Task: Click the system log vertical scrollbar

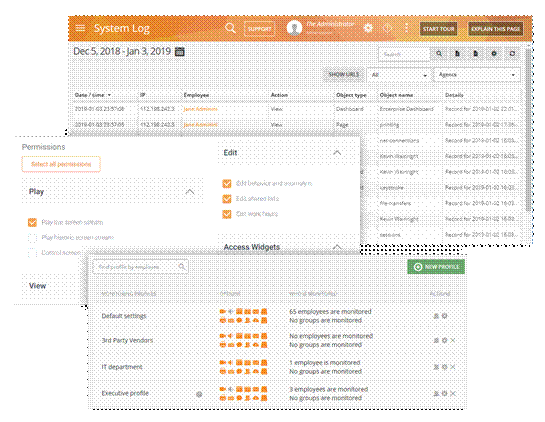Action: (x=528, y=130)
